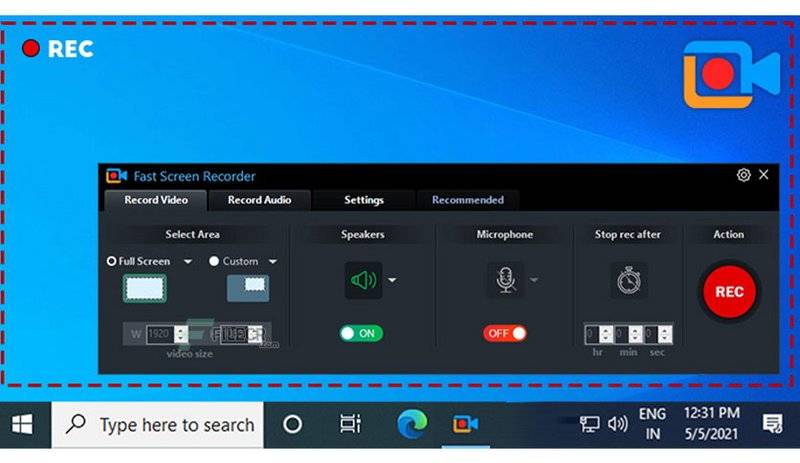Adjust the min stepper for stop timer
This screenshot has width=800, height=463.
tap(635, 335)
